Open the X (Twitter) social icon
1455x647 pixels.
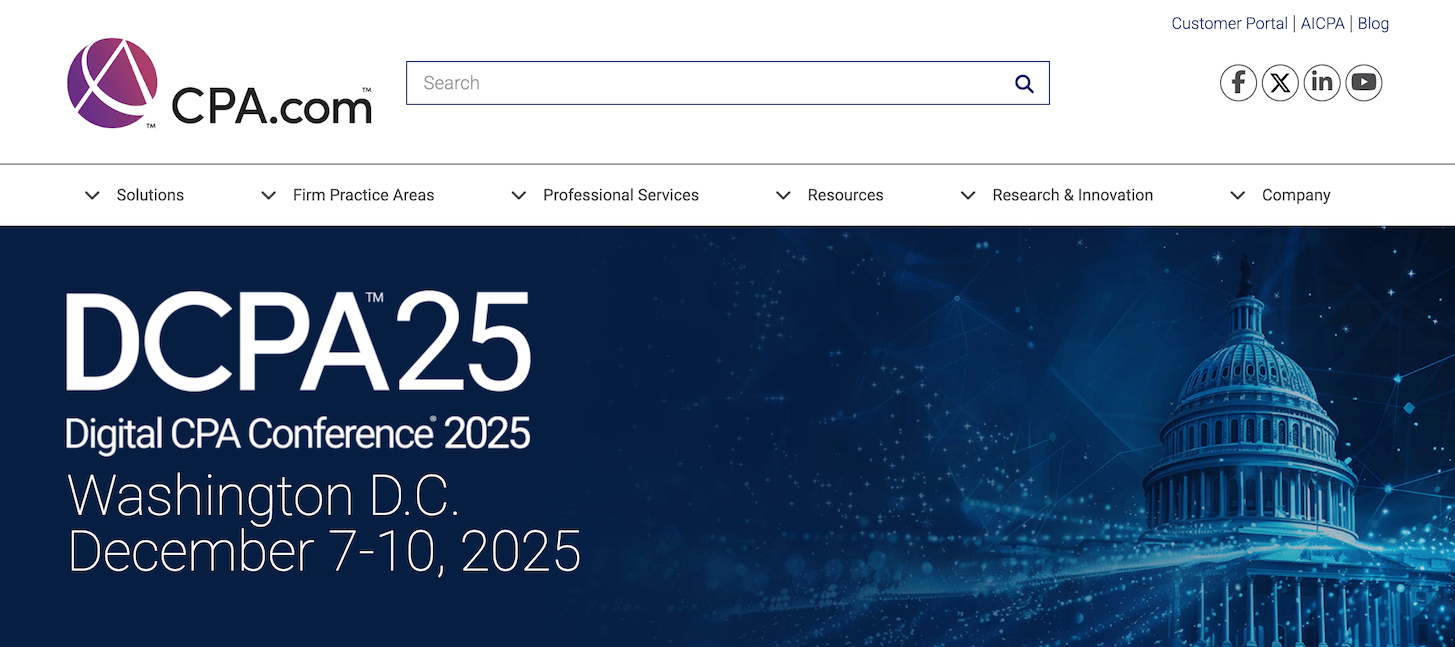(x=1280, y=82)
